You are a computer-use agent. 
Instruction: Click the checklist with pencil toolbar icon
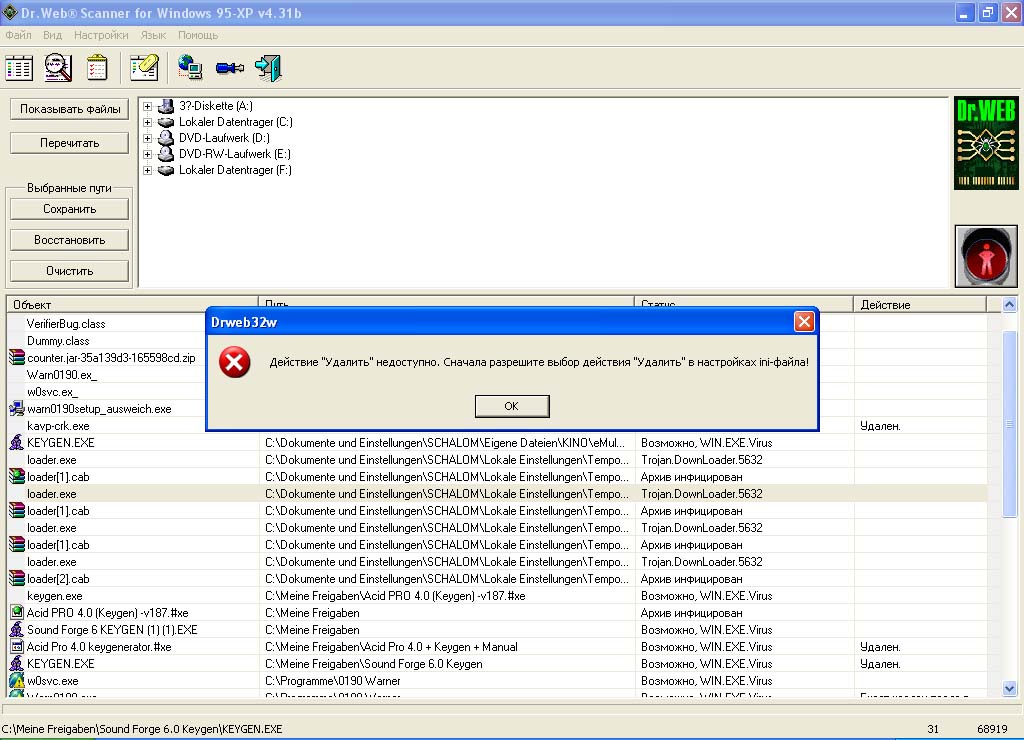click(x=144, y=68)
